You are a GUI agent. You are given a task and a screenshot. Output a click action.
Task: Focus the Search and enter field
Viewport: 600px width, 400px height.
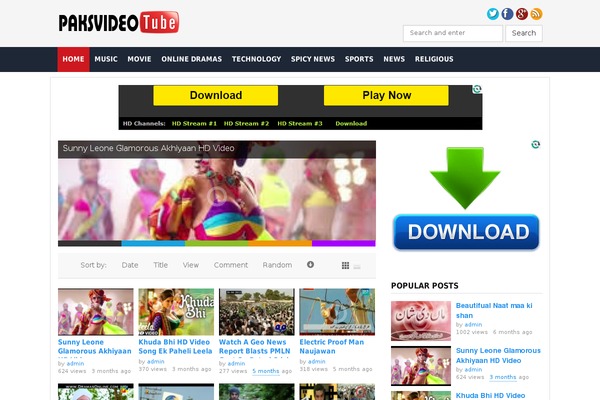(x=453, y=33)
